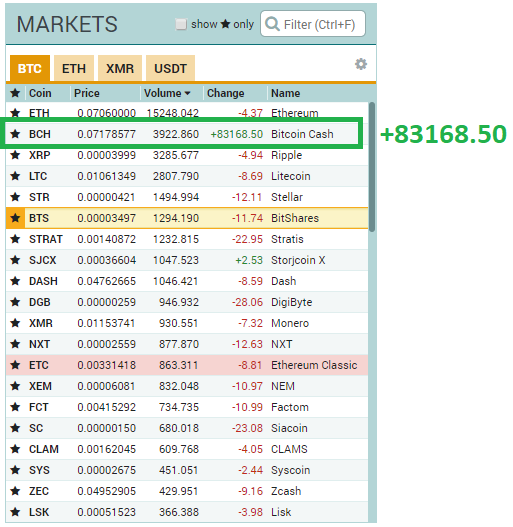This screenshot has height=527, width=513.
Task: Select the Dash name cell
Action: click(x=283, y=281)
